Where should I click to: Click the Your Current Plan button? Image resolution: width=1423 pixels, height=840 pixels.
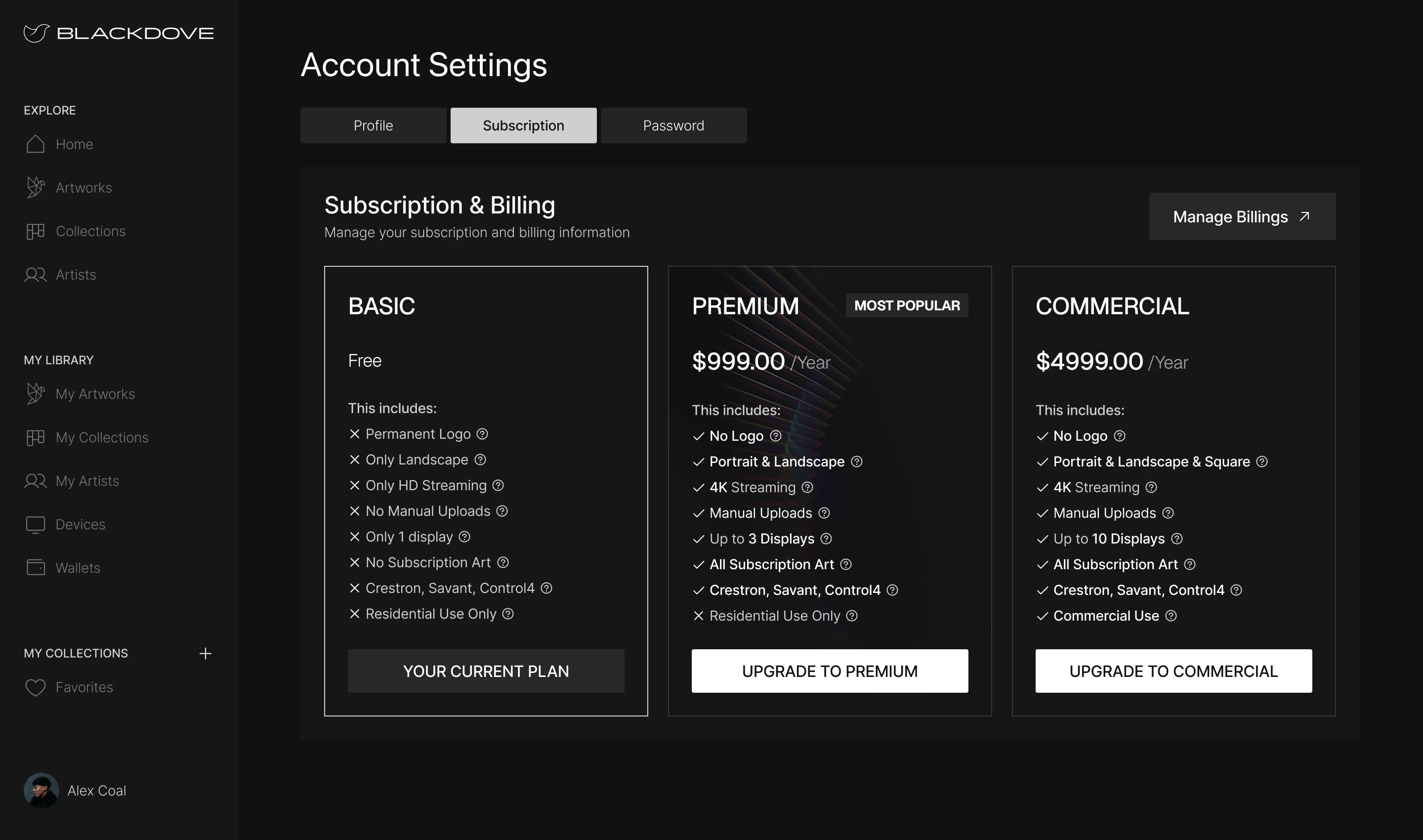pyautogui.click(x=486, y=671)
